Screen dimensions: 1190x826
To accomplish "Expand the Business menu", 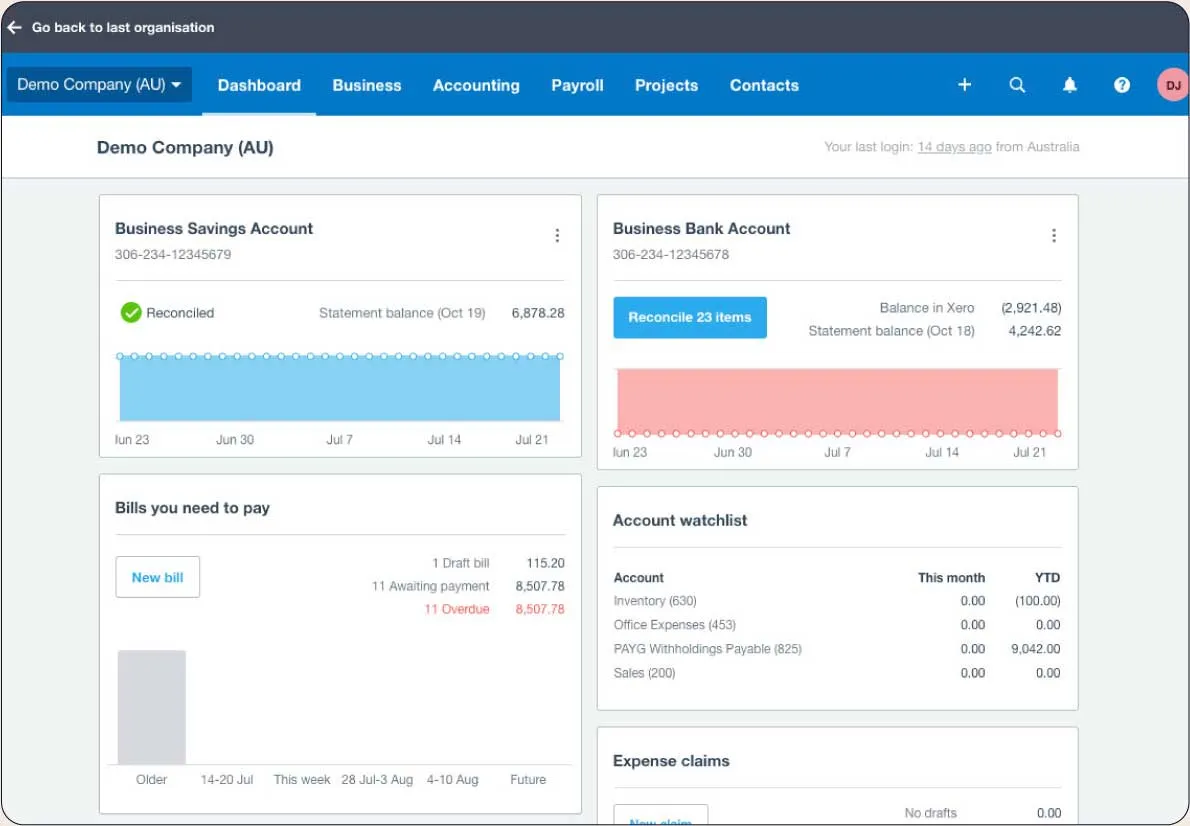I will (x=366, y=85).
